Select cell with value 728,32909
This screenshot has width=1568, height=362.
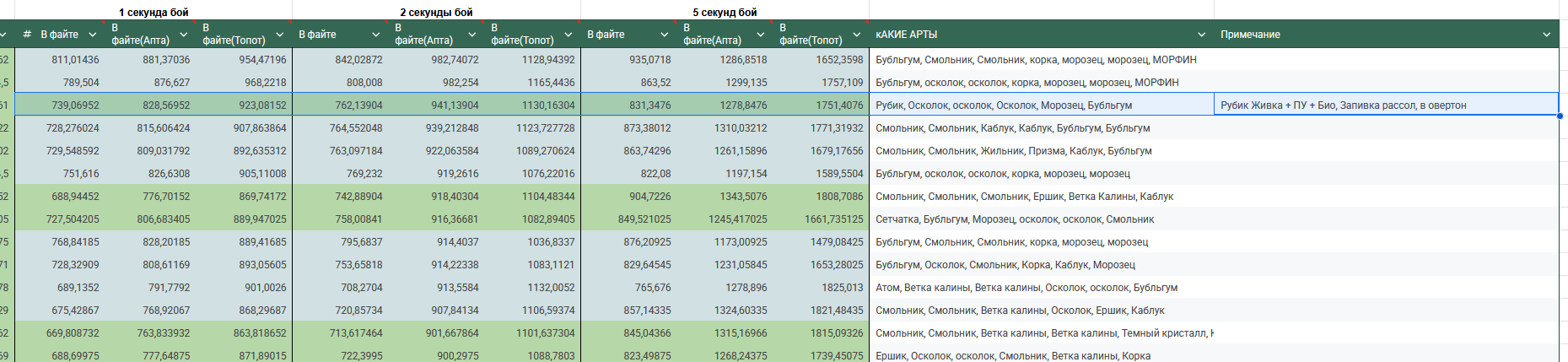pos(60,265)
